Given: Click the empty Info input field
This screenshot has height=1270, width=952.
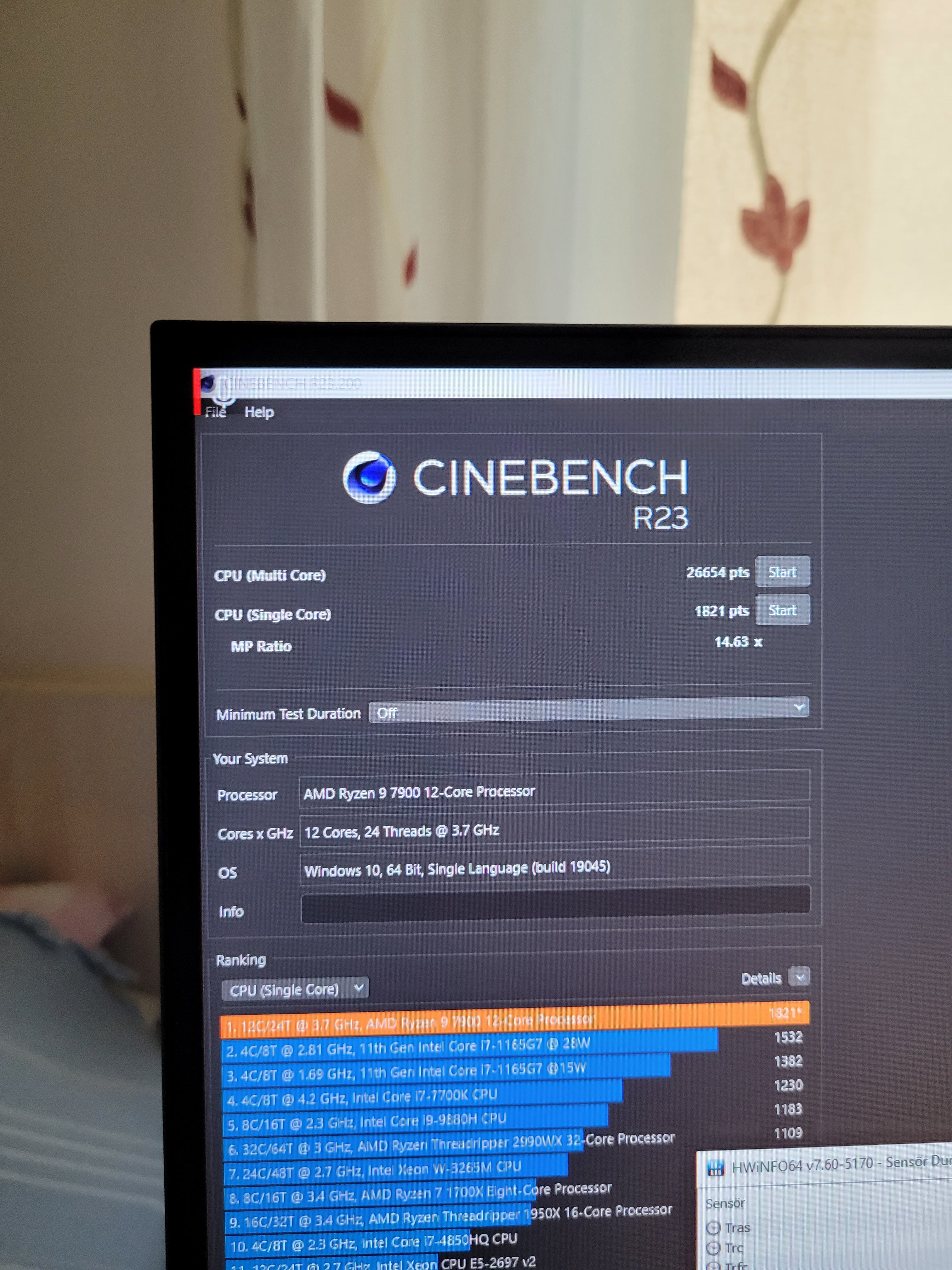Looking at the screenshot, I should [x=554, y=904].
